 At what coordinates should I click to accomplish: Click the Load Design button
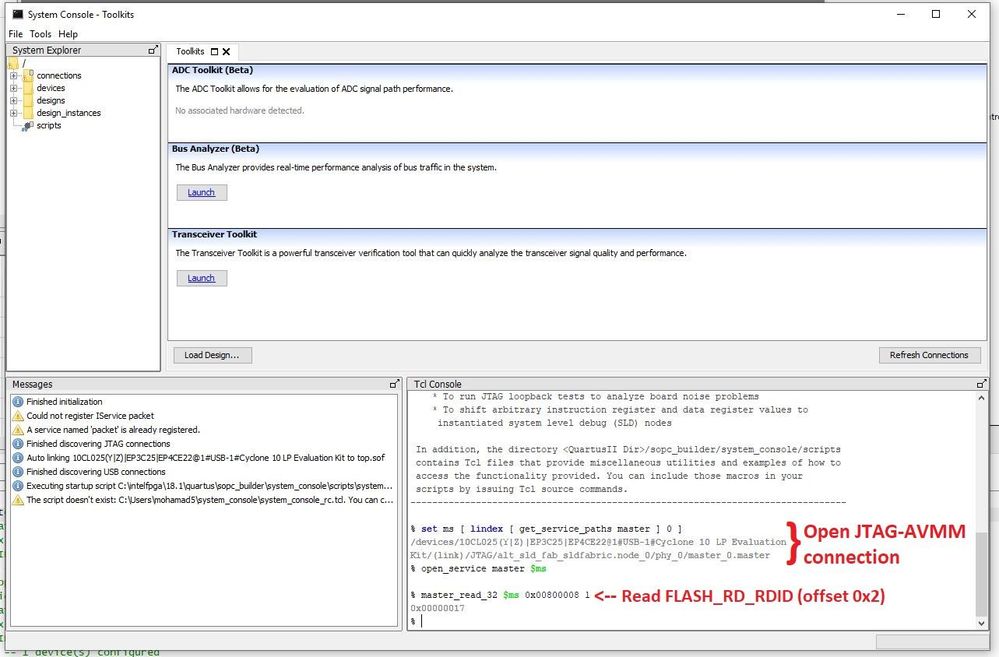tap(212, 355)
